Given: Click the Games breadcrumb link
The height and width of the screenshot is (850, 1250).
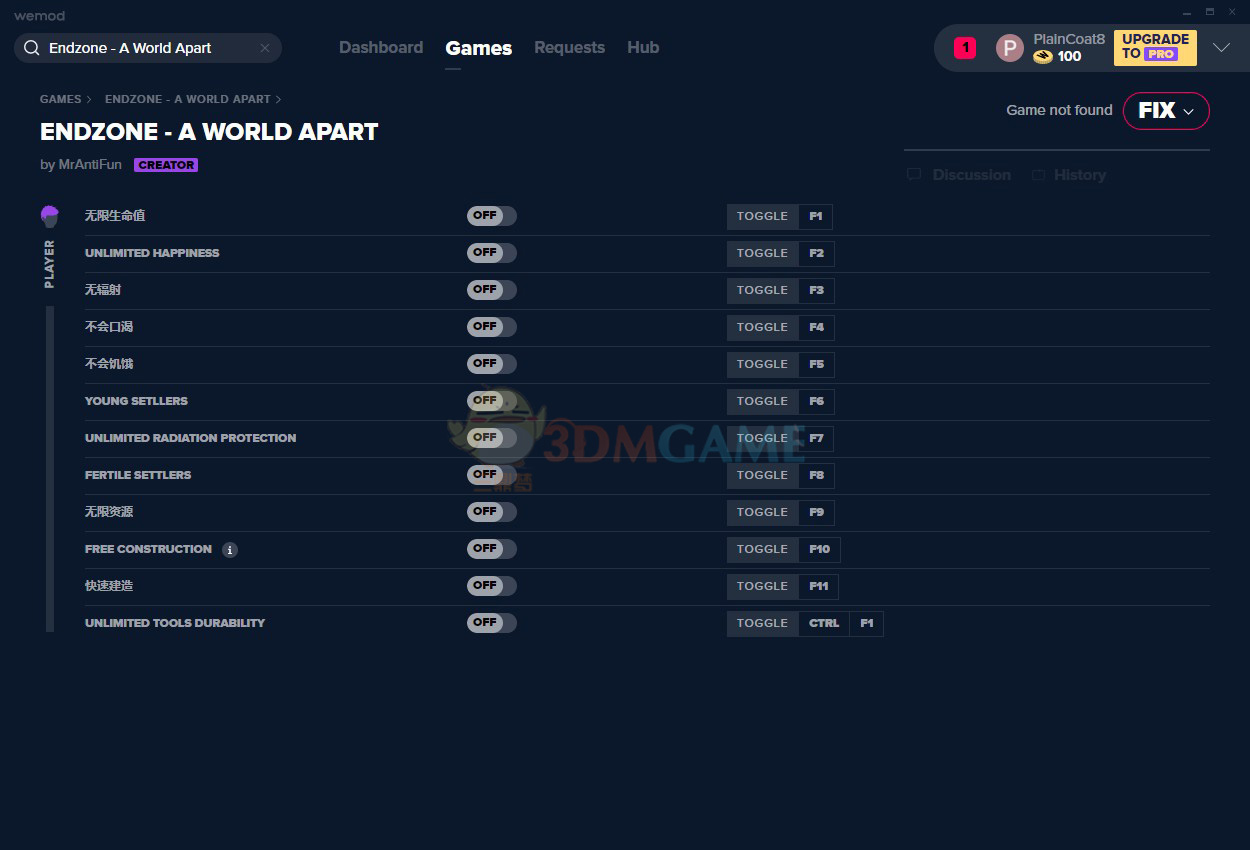Looking at the screenshot, I should (x=60, y=99).
